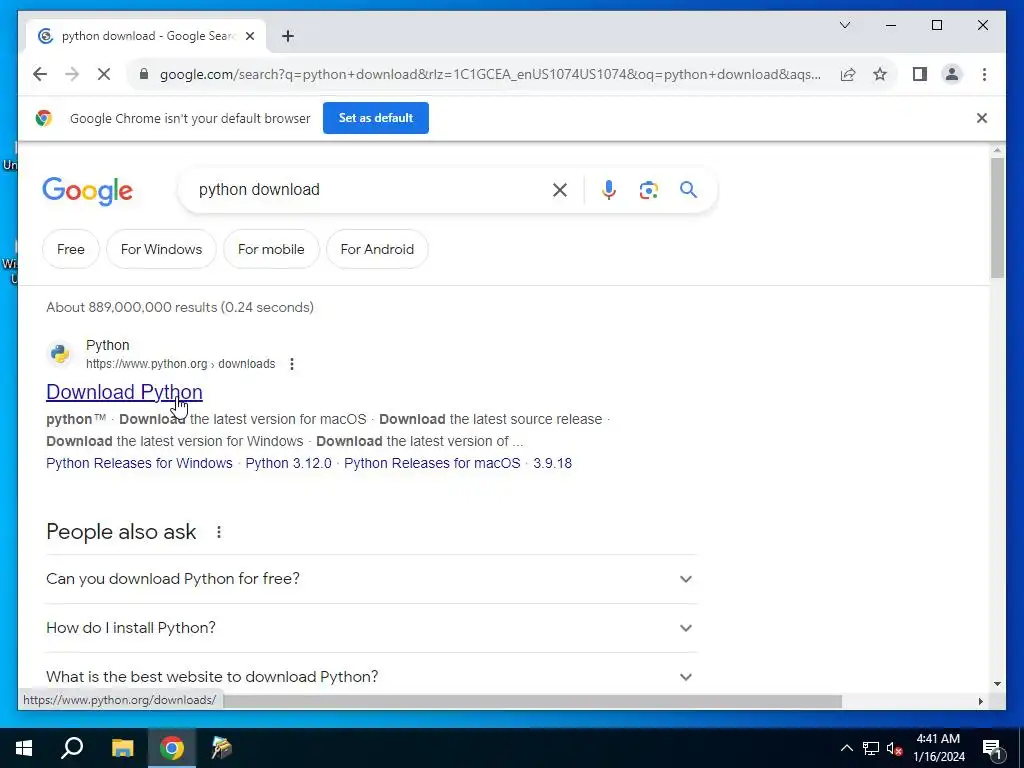Viewport: 1024px width, 768px height.
Task: Open File Explorer from taskbar
Action: point(122,748)
